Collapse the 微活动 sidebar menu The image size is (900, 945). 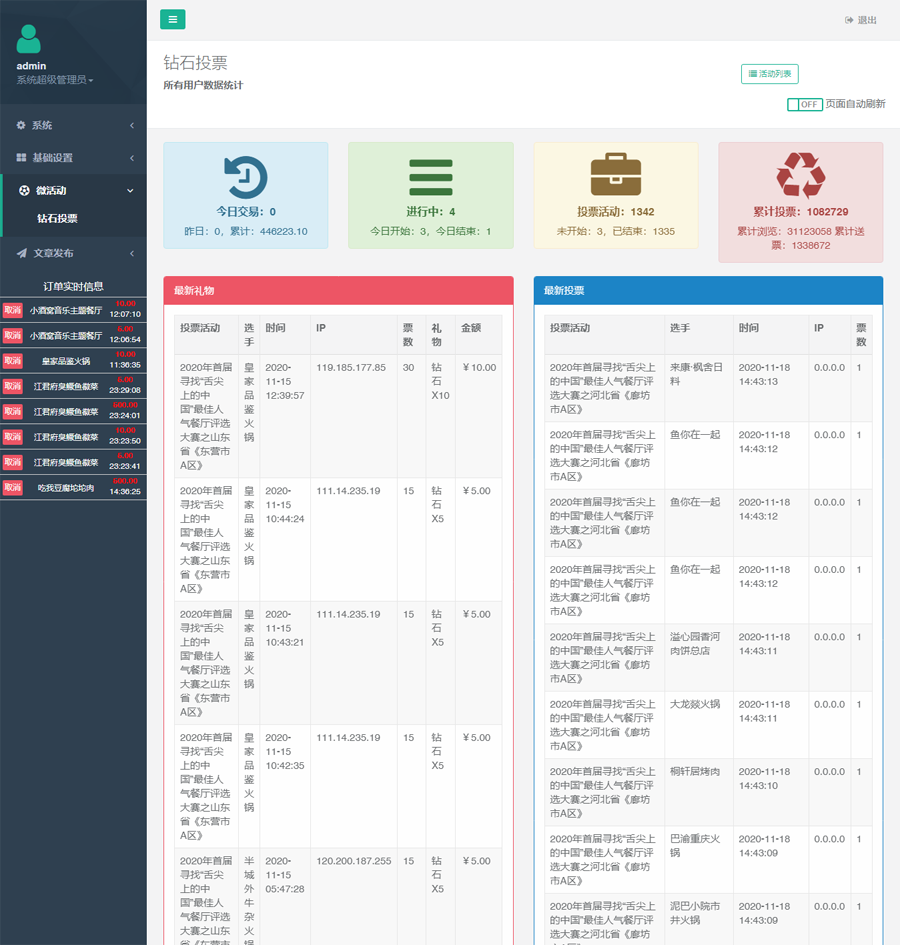pyautogui.click(x=73, y=190)
